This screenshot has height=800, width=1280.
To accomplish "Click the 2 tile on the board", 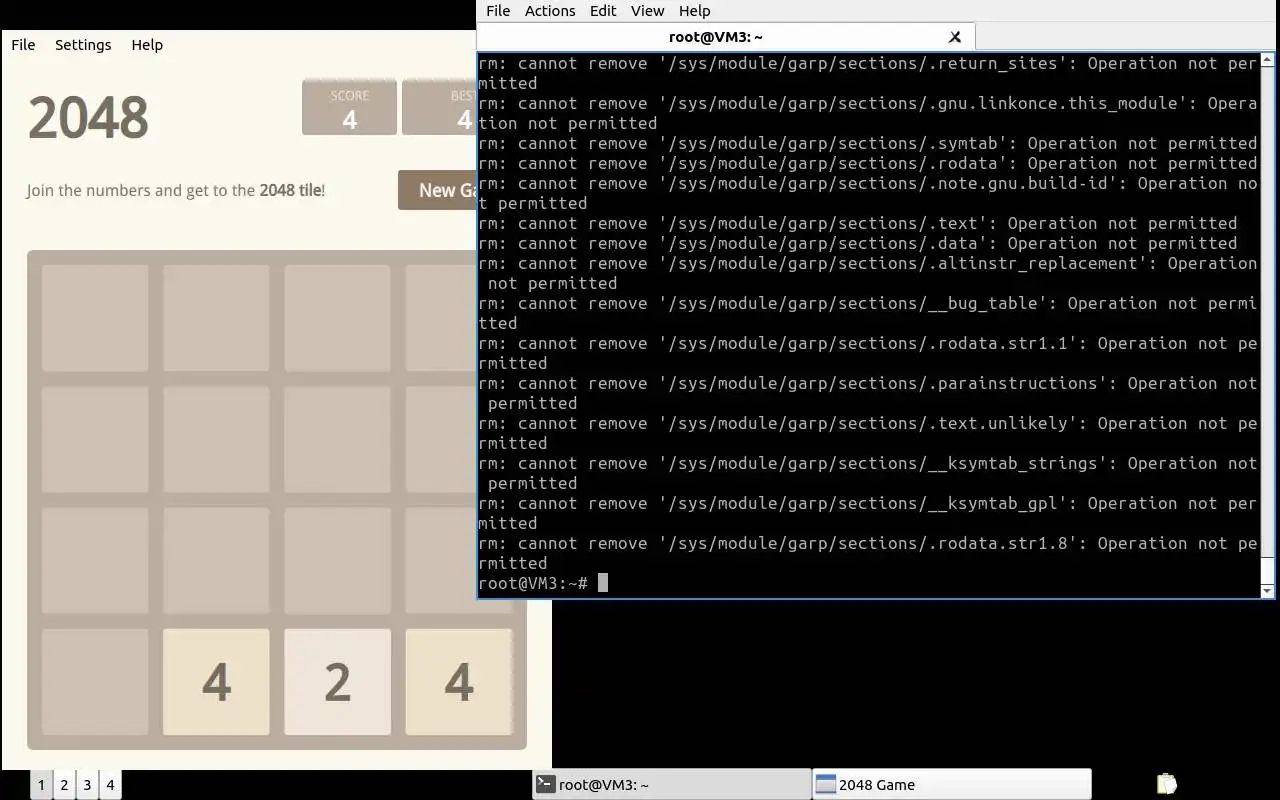I will (338, 682).
